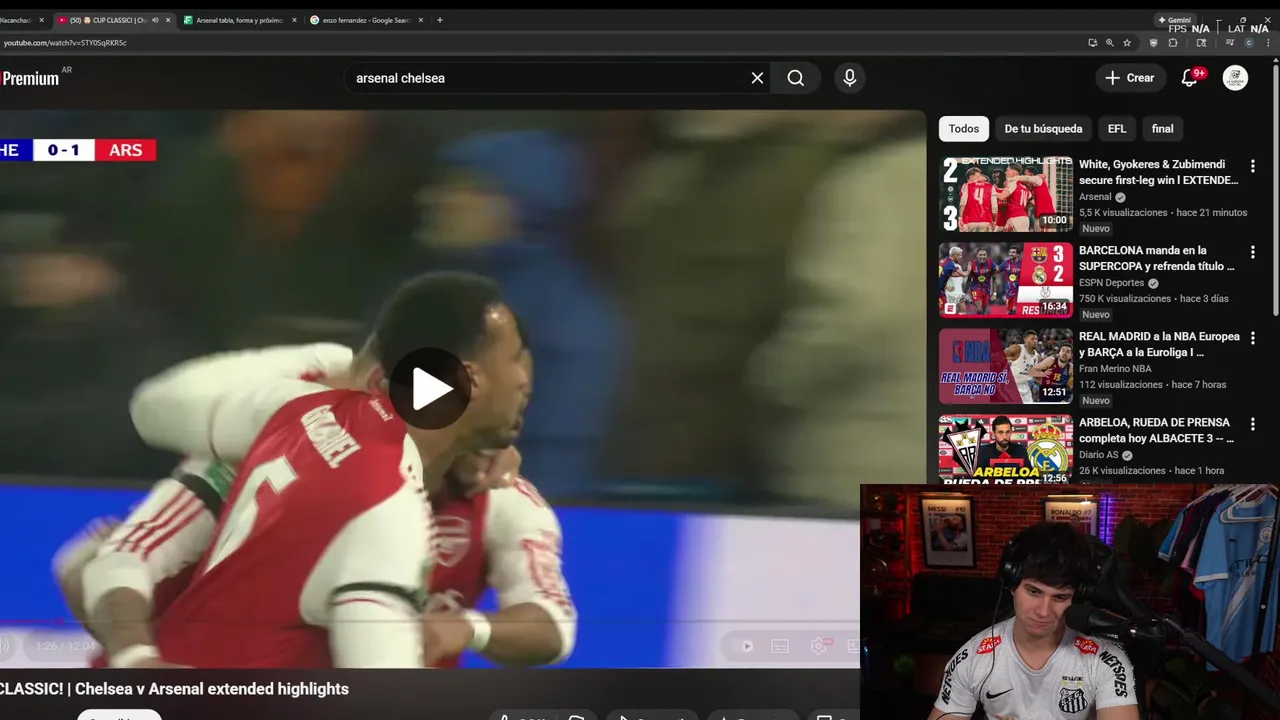The image size is (1280, 720).
Task: Toggle subtitles in the video player
Action: point(781,646)
